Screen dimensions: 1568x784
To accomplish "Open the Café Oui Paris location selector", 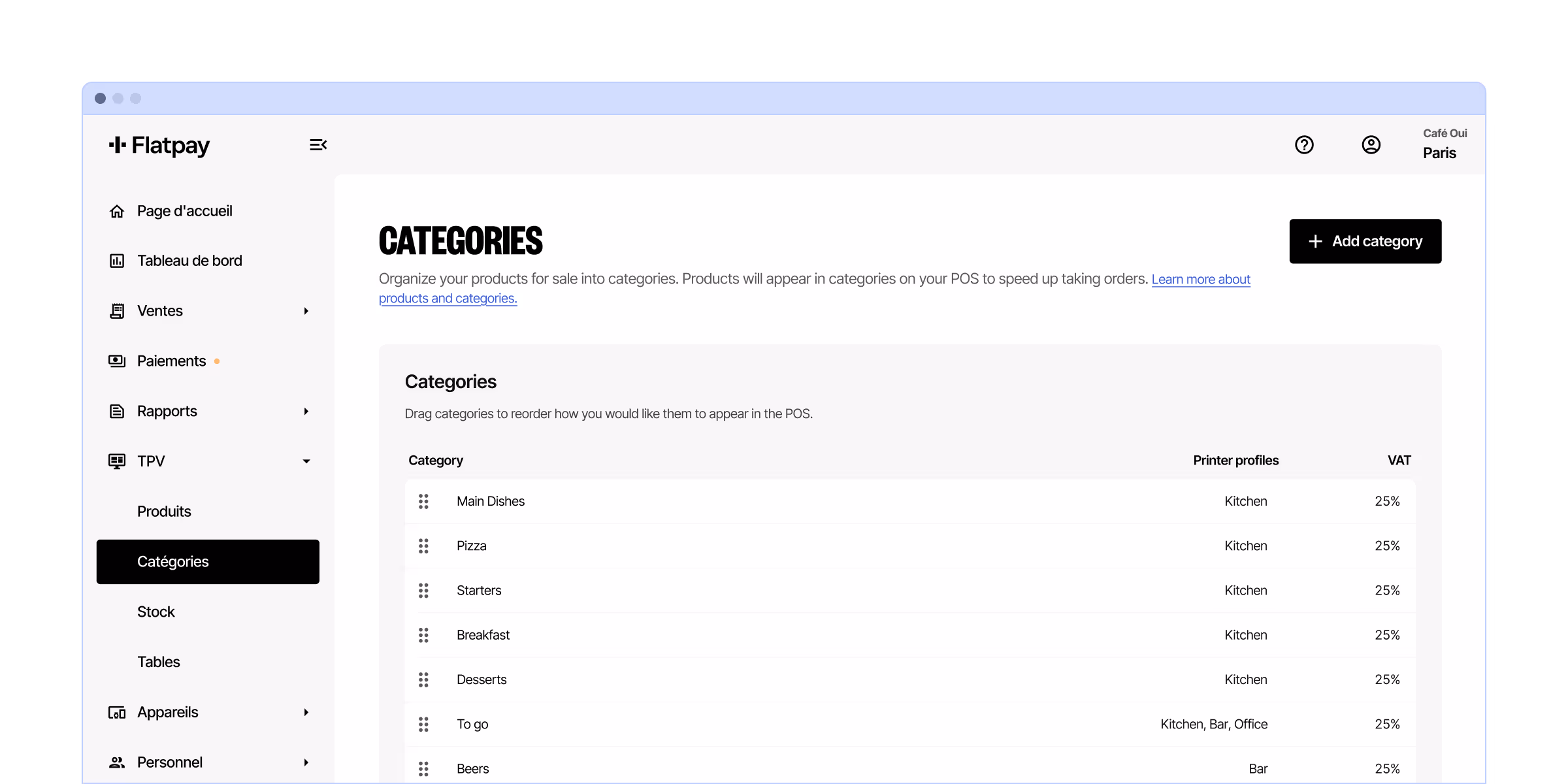I will pos(1444,144).
